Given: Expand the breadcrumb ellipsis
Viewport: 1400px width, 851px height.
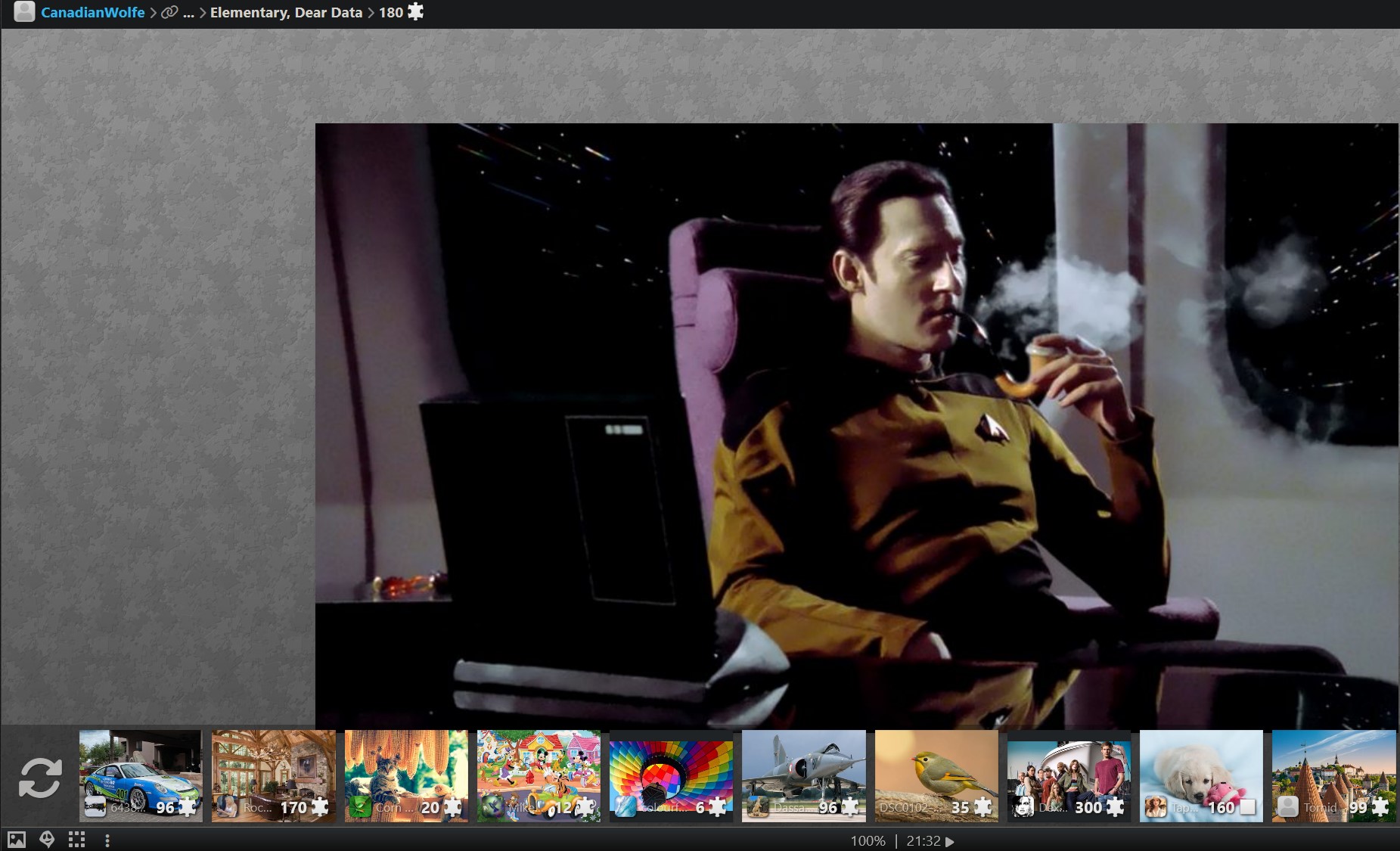Looking at the screenshot, I should click(188, 13).
